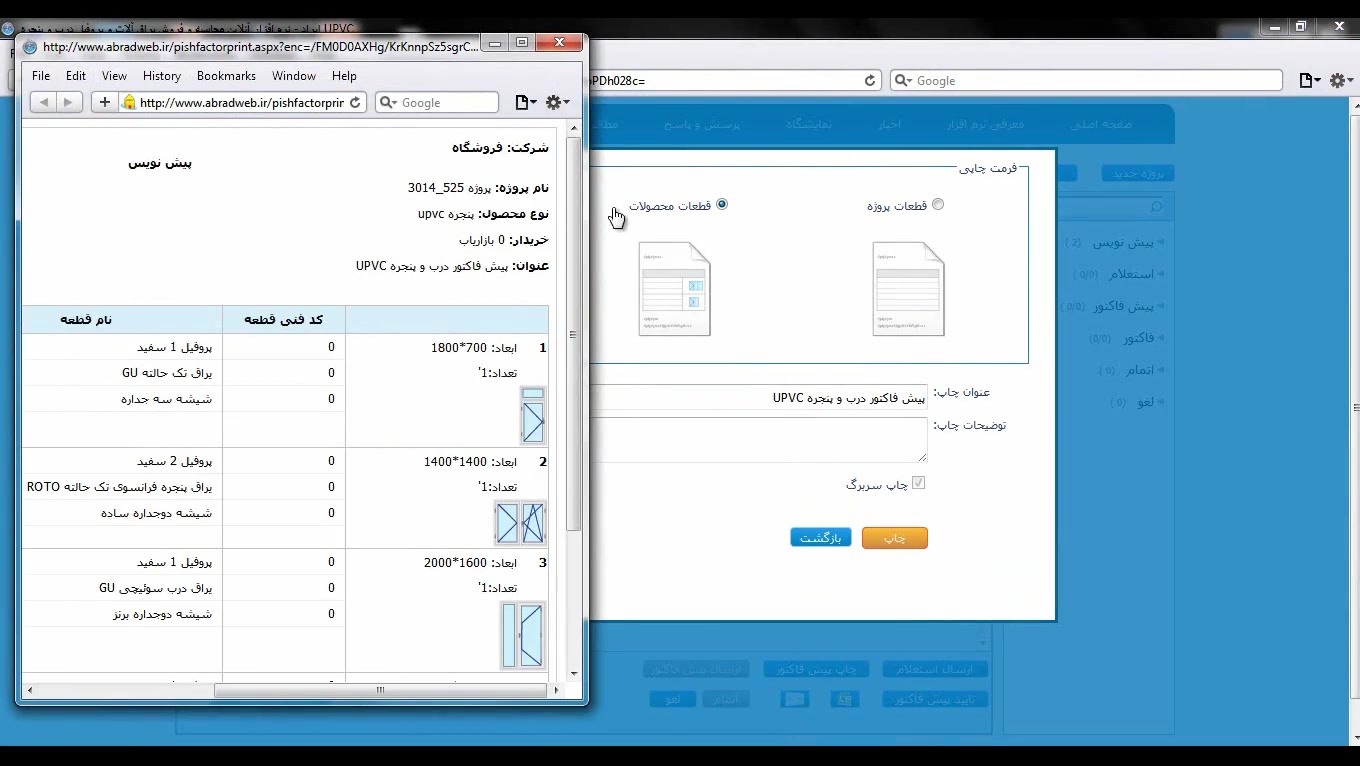
Task: Click the popup address bar URL field
Action: tap(242, 102)
